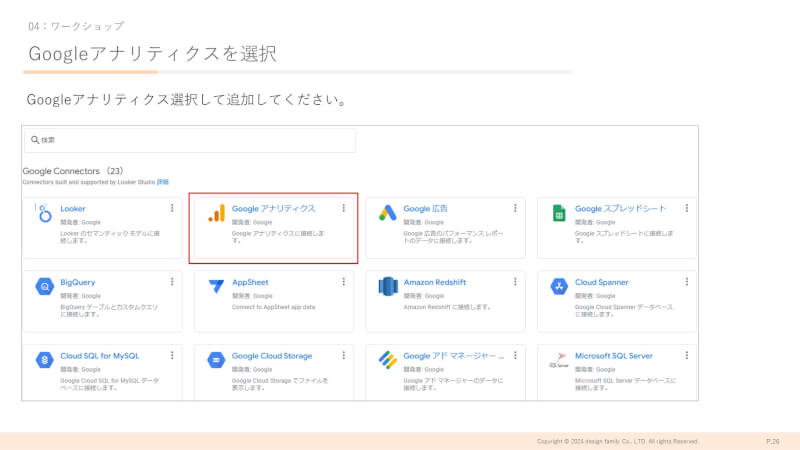800x450 pixels.
Task: Select the Microsoft SQL Server title
Action: [x=614, y=356]
